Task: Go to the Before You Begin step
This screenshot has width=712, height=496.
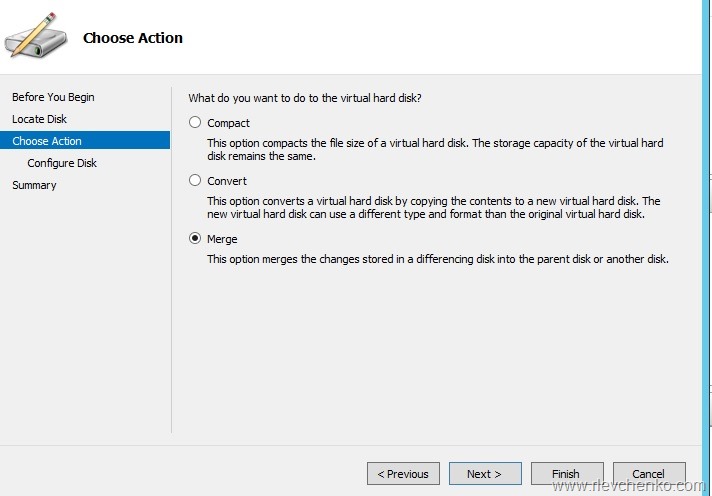Action: pyautogui.click(x=53, y=97)
